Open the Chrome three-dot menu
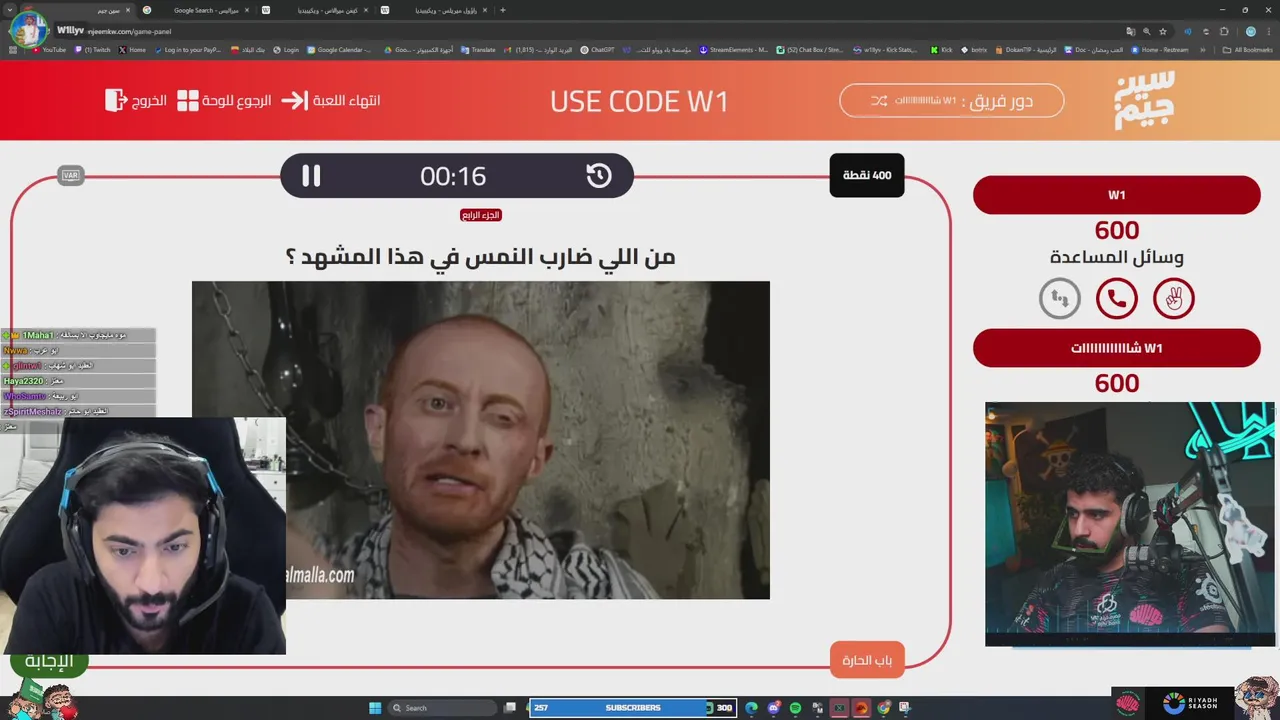The image size is (1280, 720). point(1270,31)
